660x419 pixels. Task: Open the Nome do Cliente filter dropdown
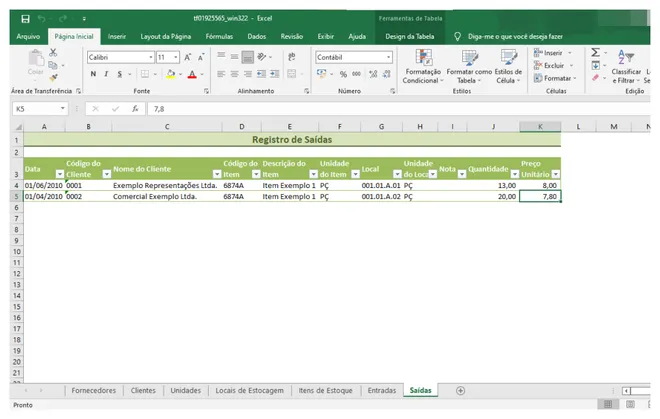point(217,174)
